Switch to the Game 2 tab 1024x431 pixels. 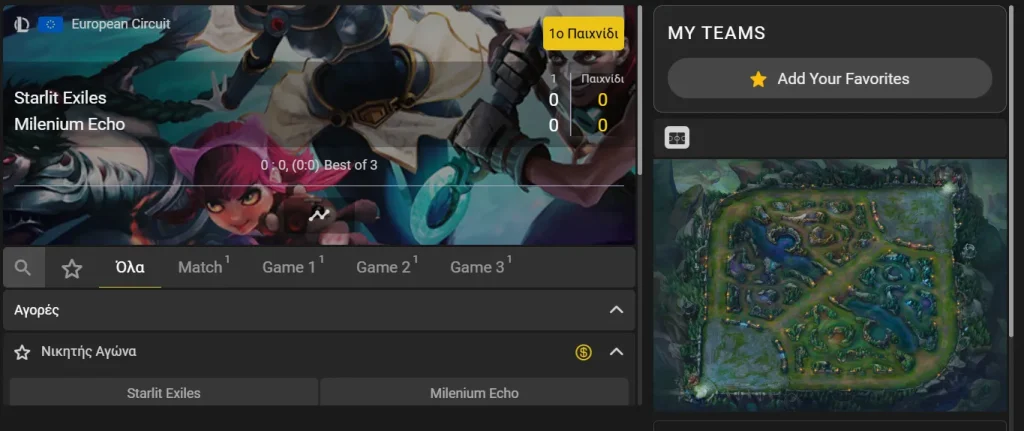[x=387, y=266]
